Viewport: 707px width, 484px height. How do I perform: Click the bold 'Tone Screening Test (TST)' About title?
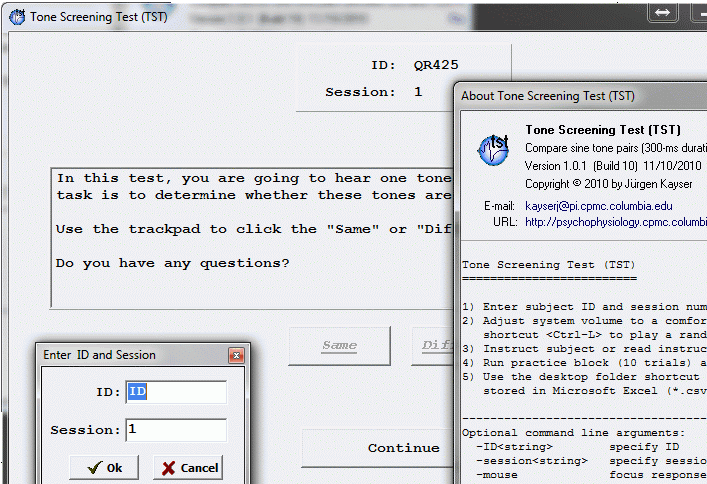(x=603, y=130)
